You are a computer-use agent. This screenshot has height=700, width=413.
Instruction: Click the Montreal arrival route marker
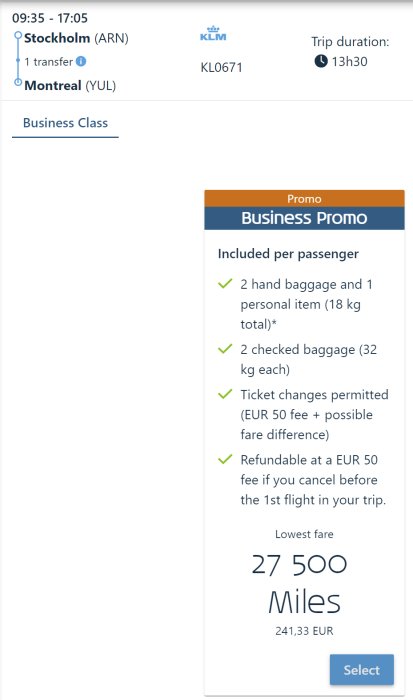coord(18,82)
